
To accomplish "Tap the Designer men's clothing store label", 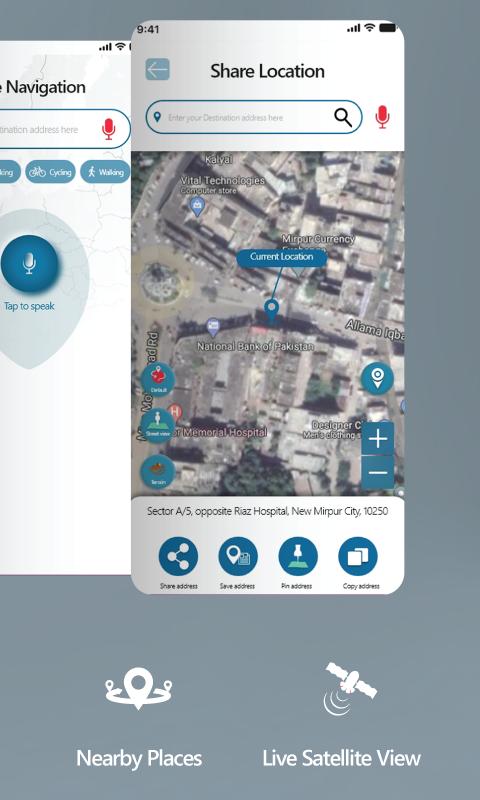I will coord(335,430).
